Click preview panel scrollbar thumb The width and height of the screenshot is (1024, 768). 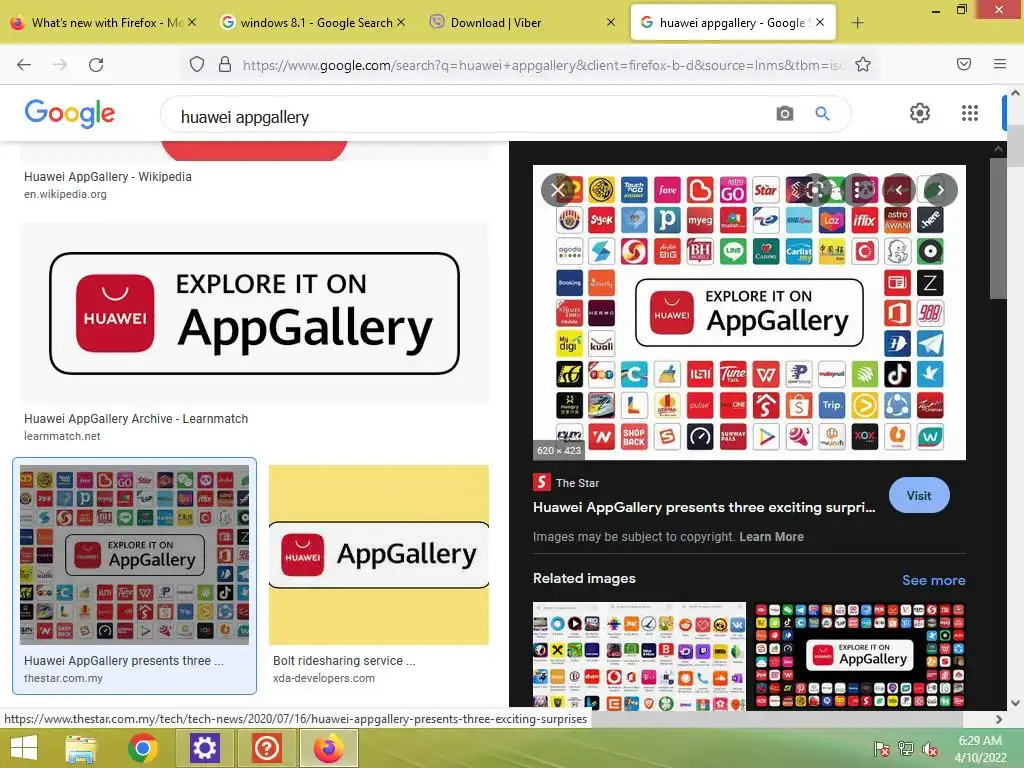pos(998,227)
